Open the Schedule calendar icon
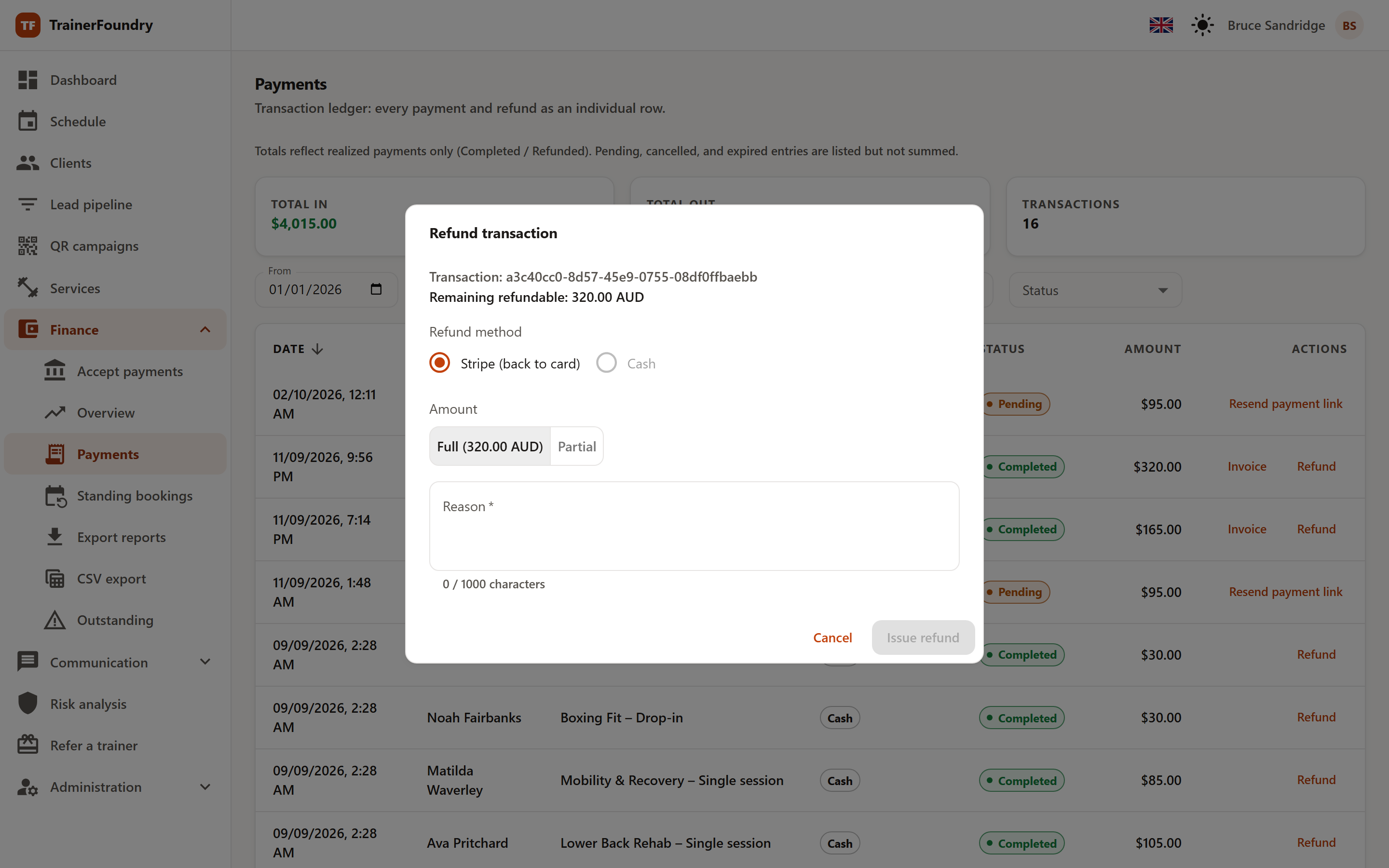 click(27, 121)
